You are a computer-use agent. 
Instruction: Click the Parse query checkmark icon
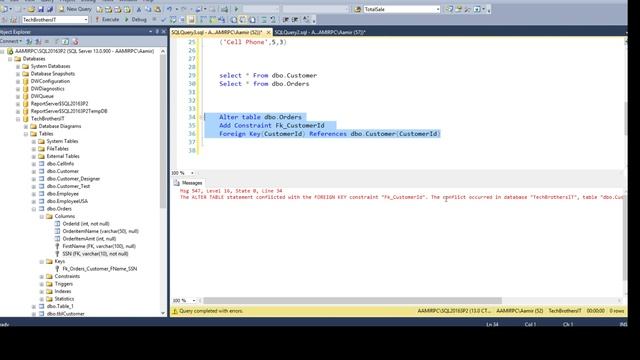click(x=164, y=20)
